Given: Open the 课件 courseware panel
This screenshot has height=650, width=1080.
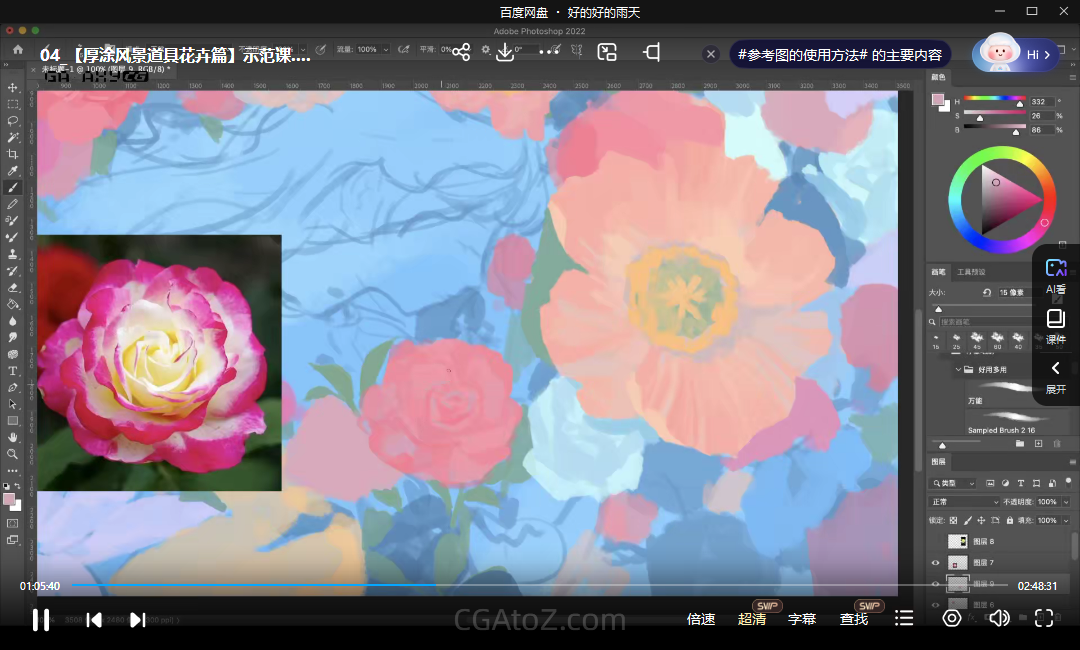Looking at the screenshot, I should [x=1055, y=326].
